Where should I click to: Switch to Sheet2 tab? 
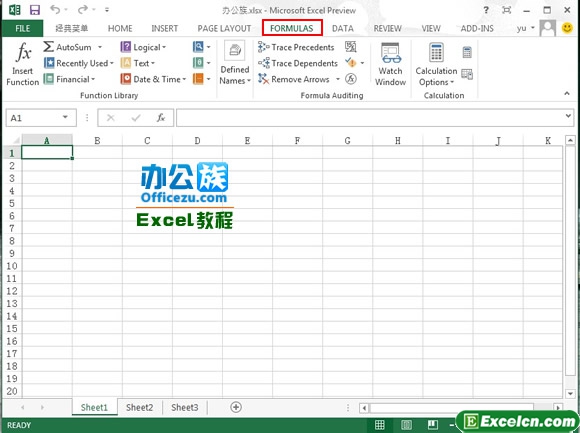tap(139, 407)
